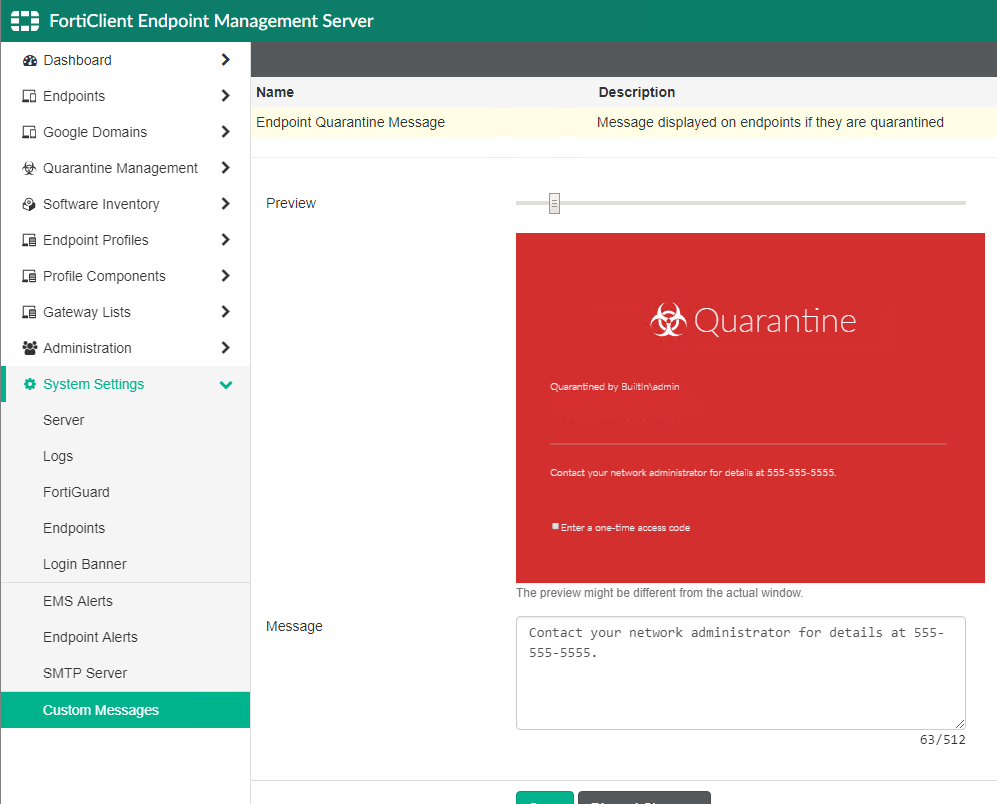Click the '63/512' character counter
997x804 pixels.
(942, 740)
